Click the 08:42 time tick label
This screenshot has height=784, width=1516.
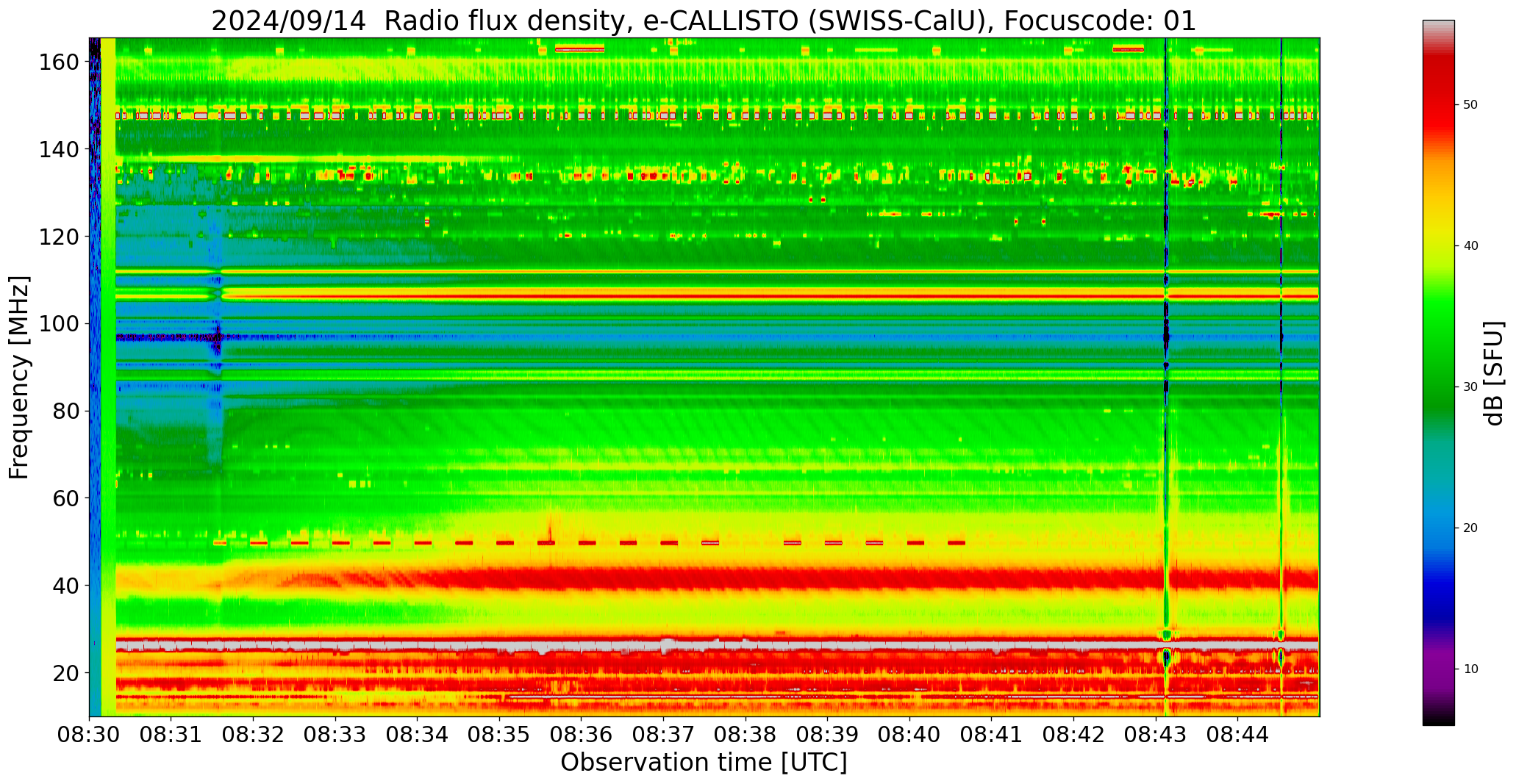(1073, 734)
